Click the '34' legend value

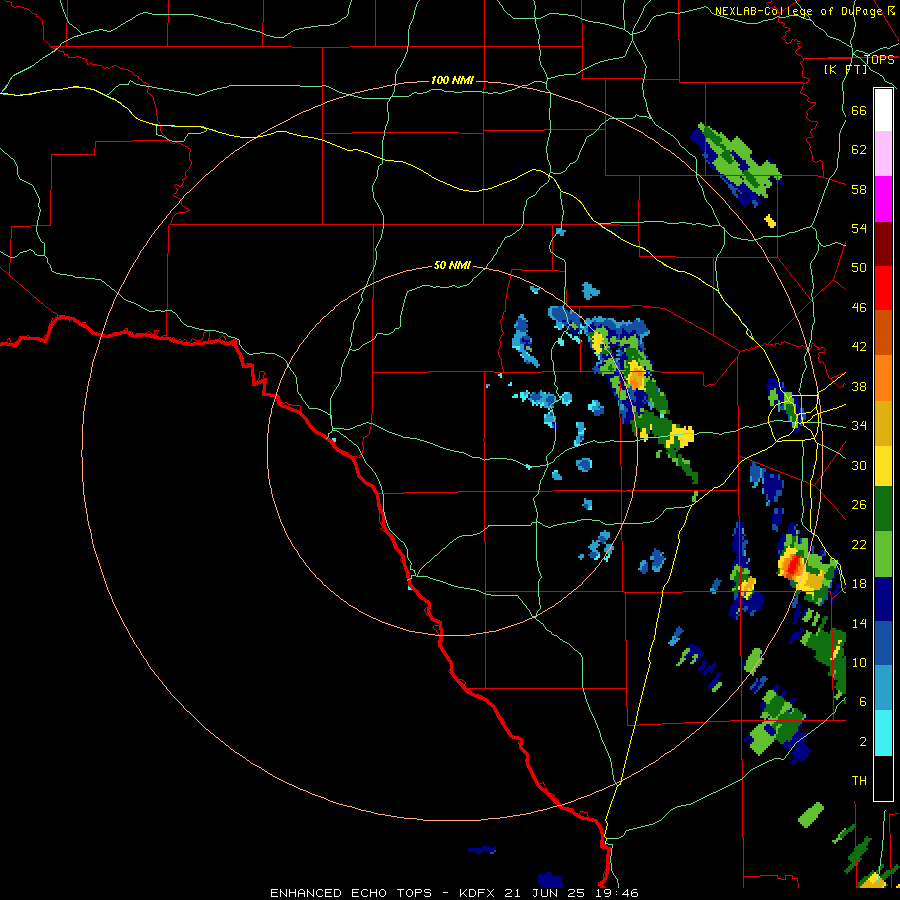click(859, 426)
